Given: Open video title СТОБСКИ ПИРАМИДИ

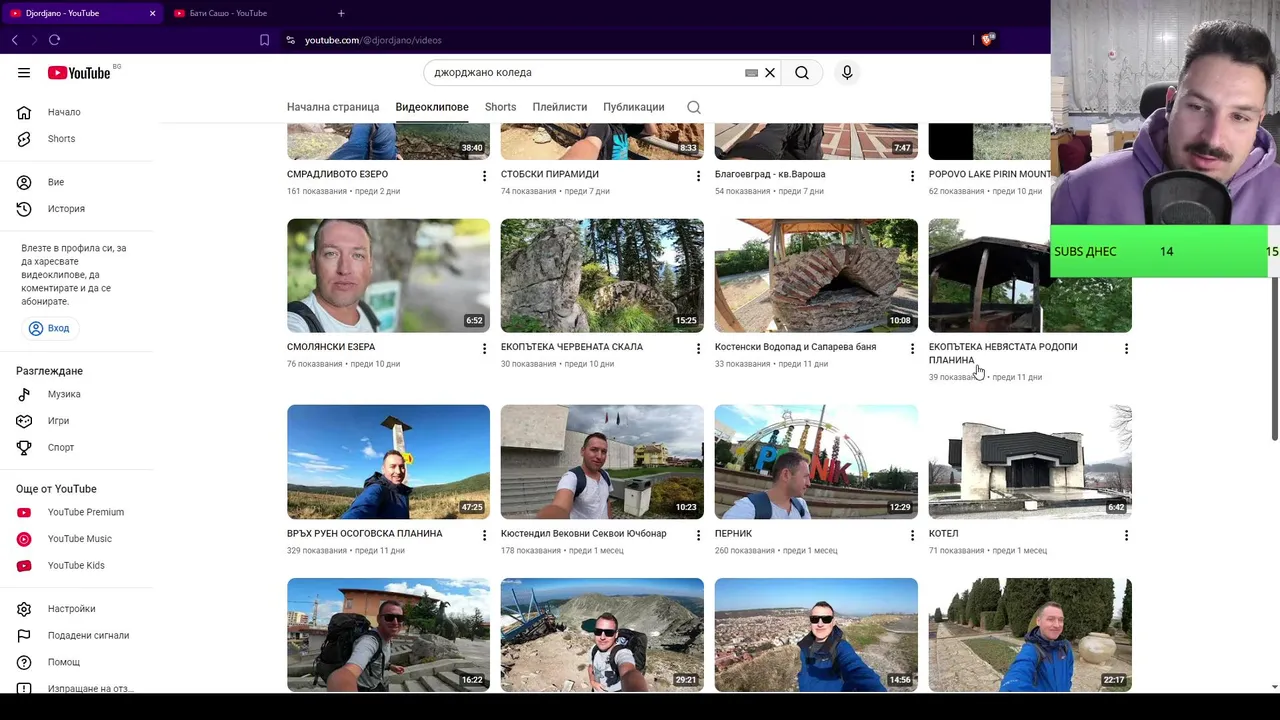Looking at the screenshot, I should [550, 174].
